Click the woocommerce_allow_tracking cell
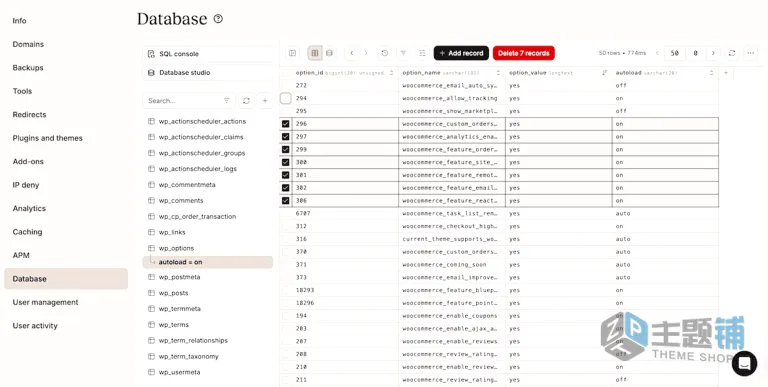This screenshot has width=768, height=387. point(452,98)
